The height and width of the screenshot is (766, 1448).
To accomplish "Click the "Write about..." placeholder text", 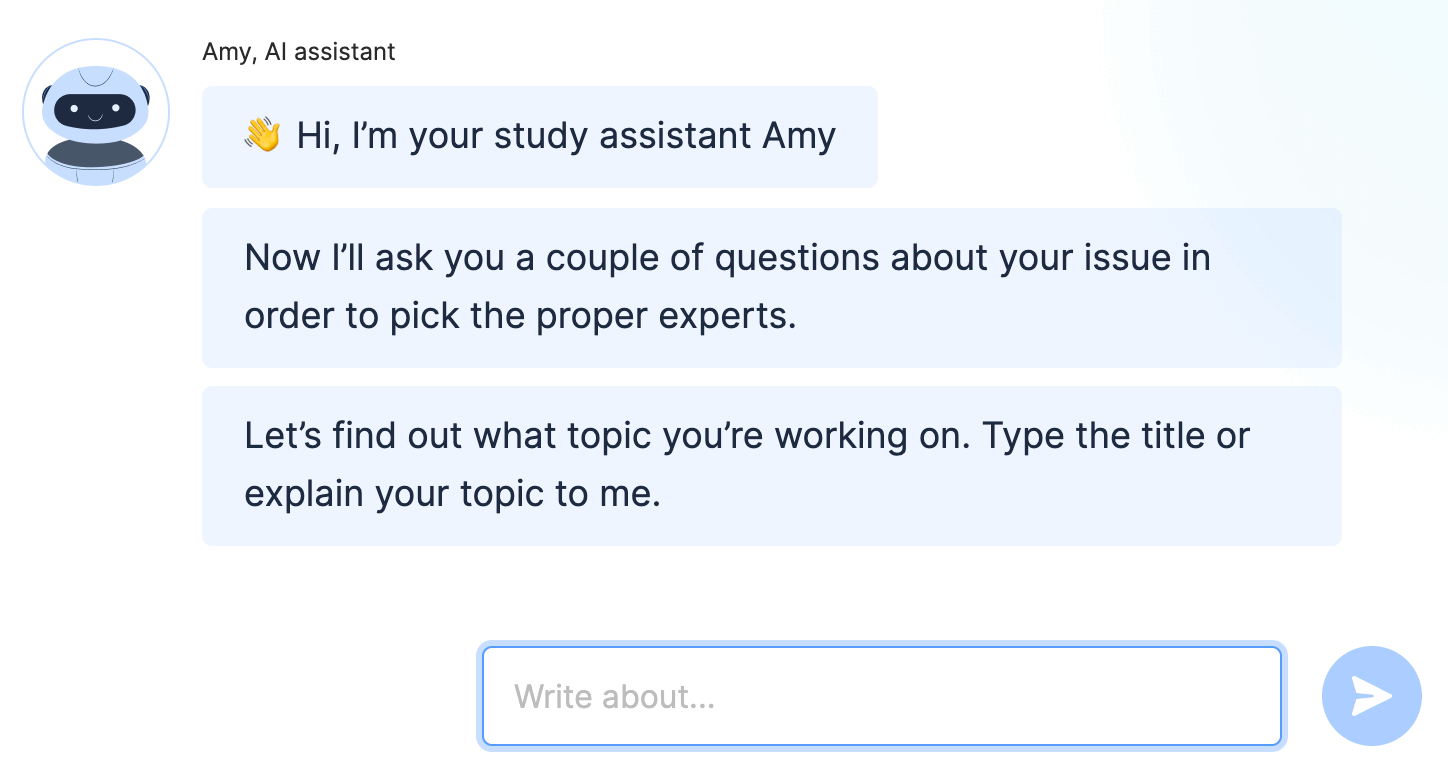I will [x=614, y=697].
